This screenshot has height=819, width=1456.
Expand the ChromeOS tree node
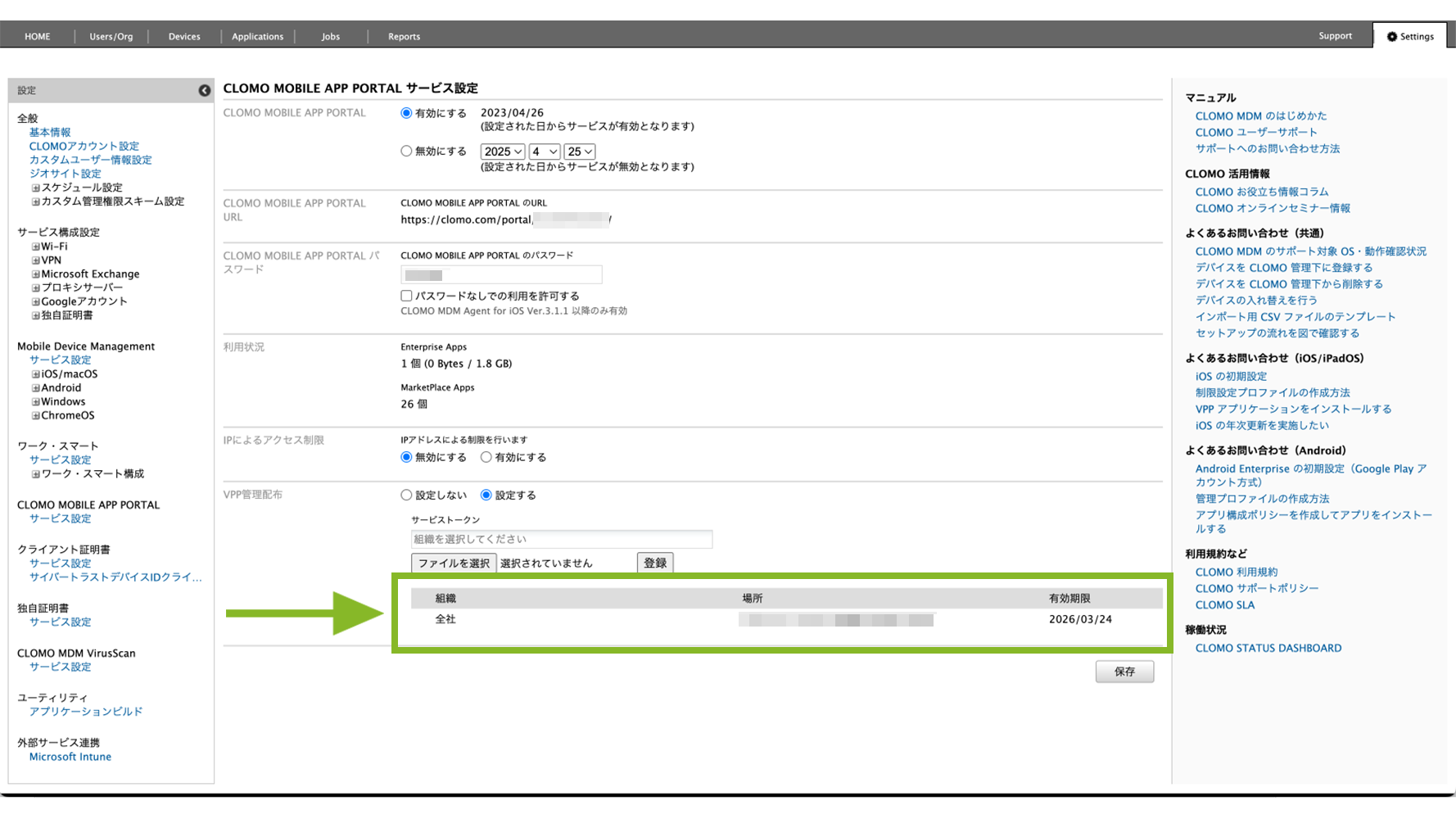pos(35,416)
